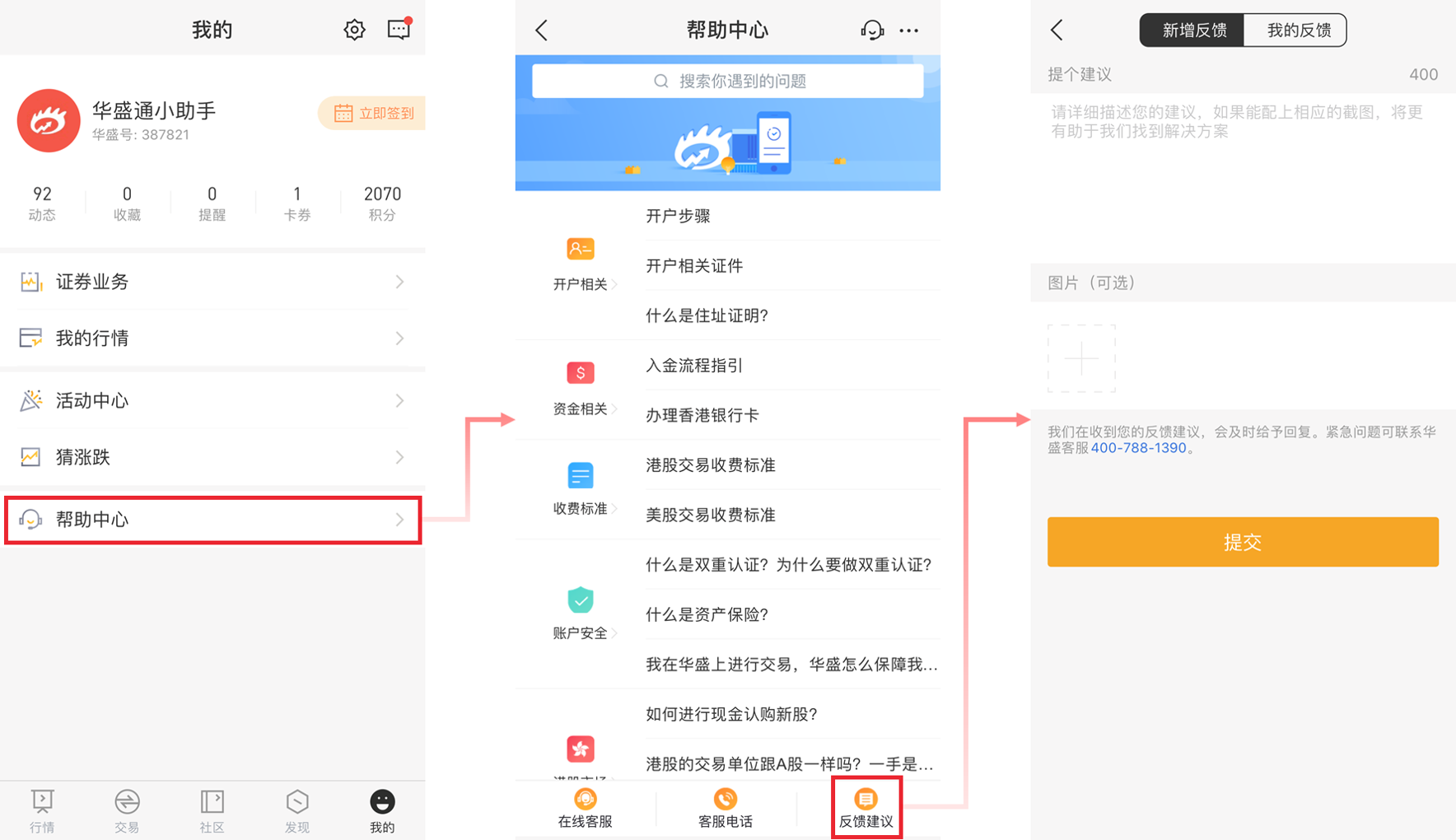This screenshot has height=840, width=1456.
Task: View 0 收藏 stat
Action: point(127,203)
